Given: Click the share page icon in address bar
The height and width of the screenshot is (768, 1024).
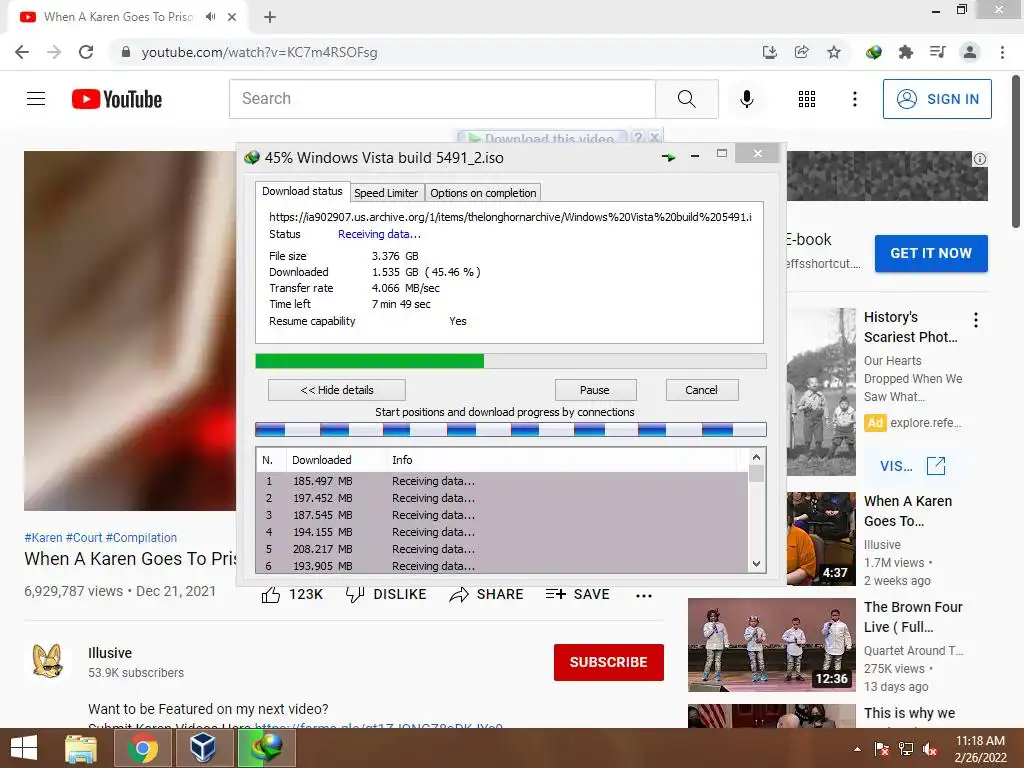Looking at the screenshot, I should 801,52.
